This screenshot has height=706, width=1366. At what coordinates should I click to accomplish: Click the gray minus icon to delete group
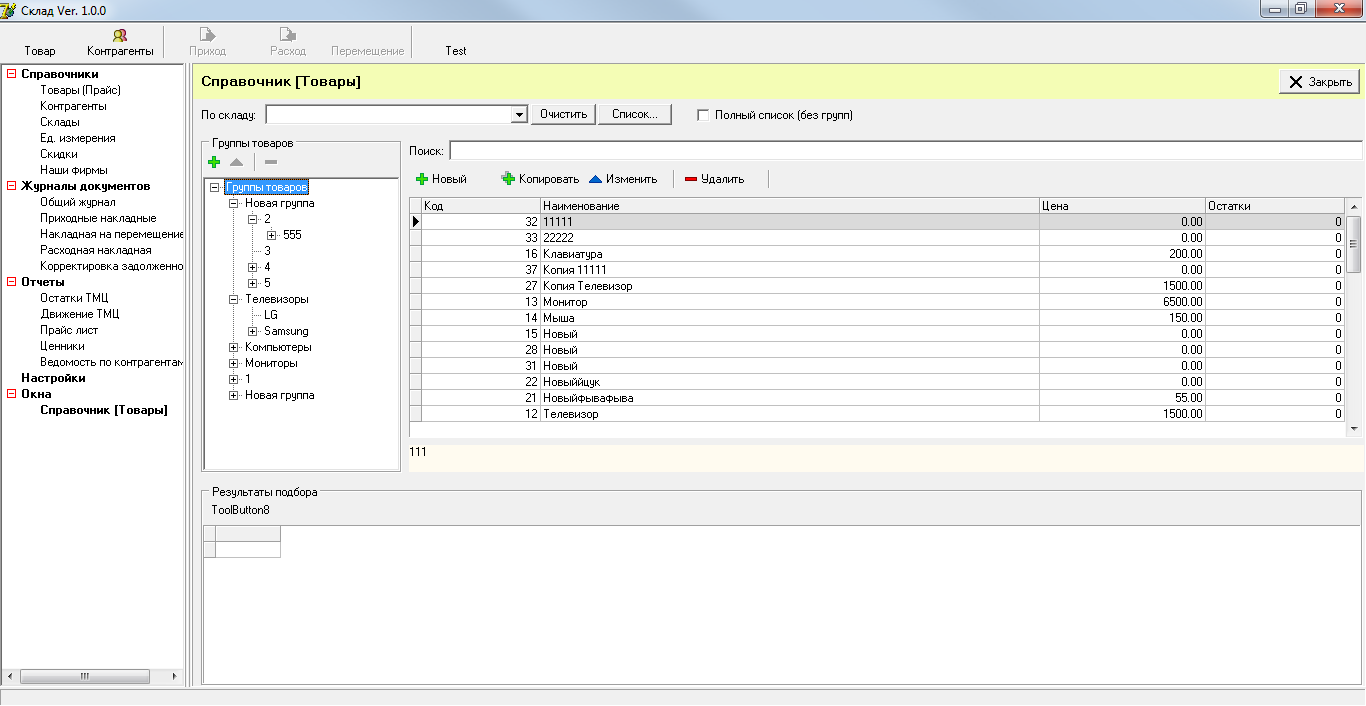[271, 162]
